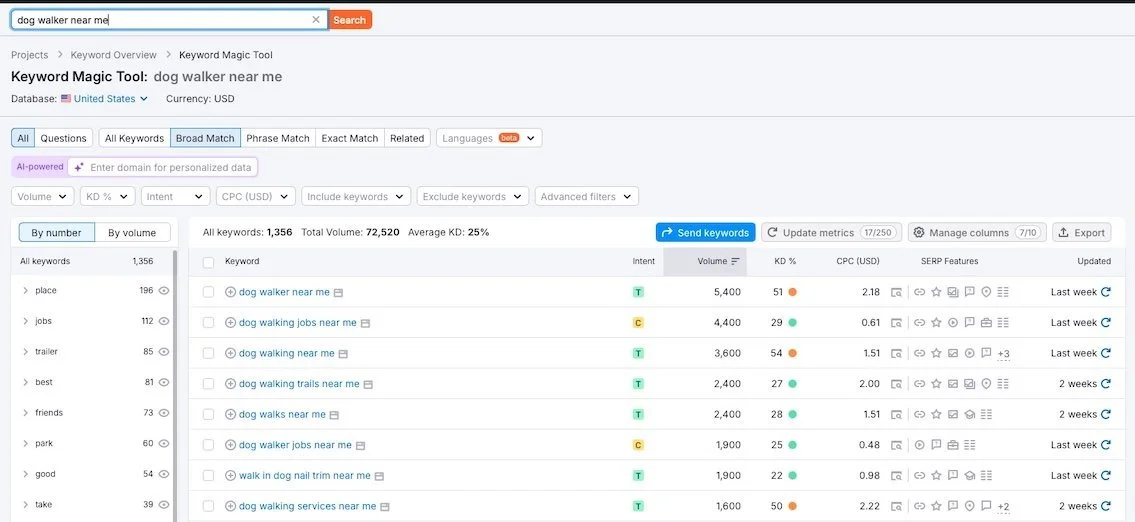Click the Send keywords button
The width and height of the screenshot is (1135, 522).
[x=706, y=232]
